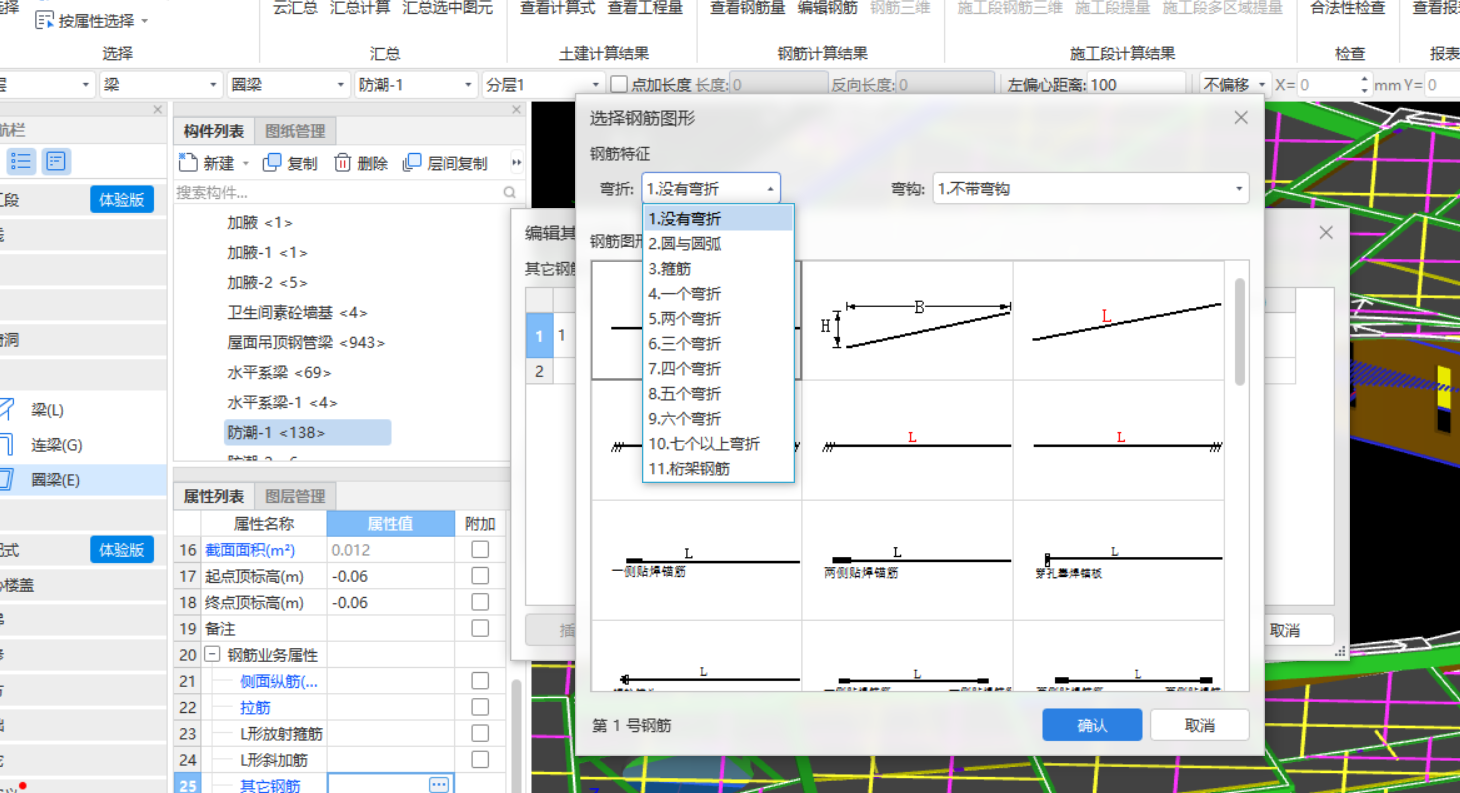Select 水平系梁 <69> in the component list
Viewport: 1460px width, 793px height.
(279, 372)
